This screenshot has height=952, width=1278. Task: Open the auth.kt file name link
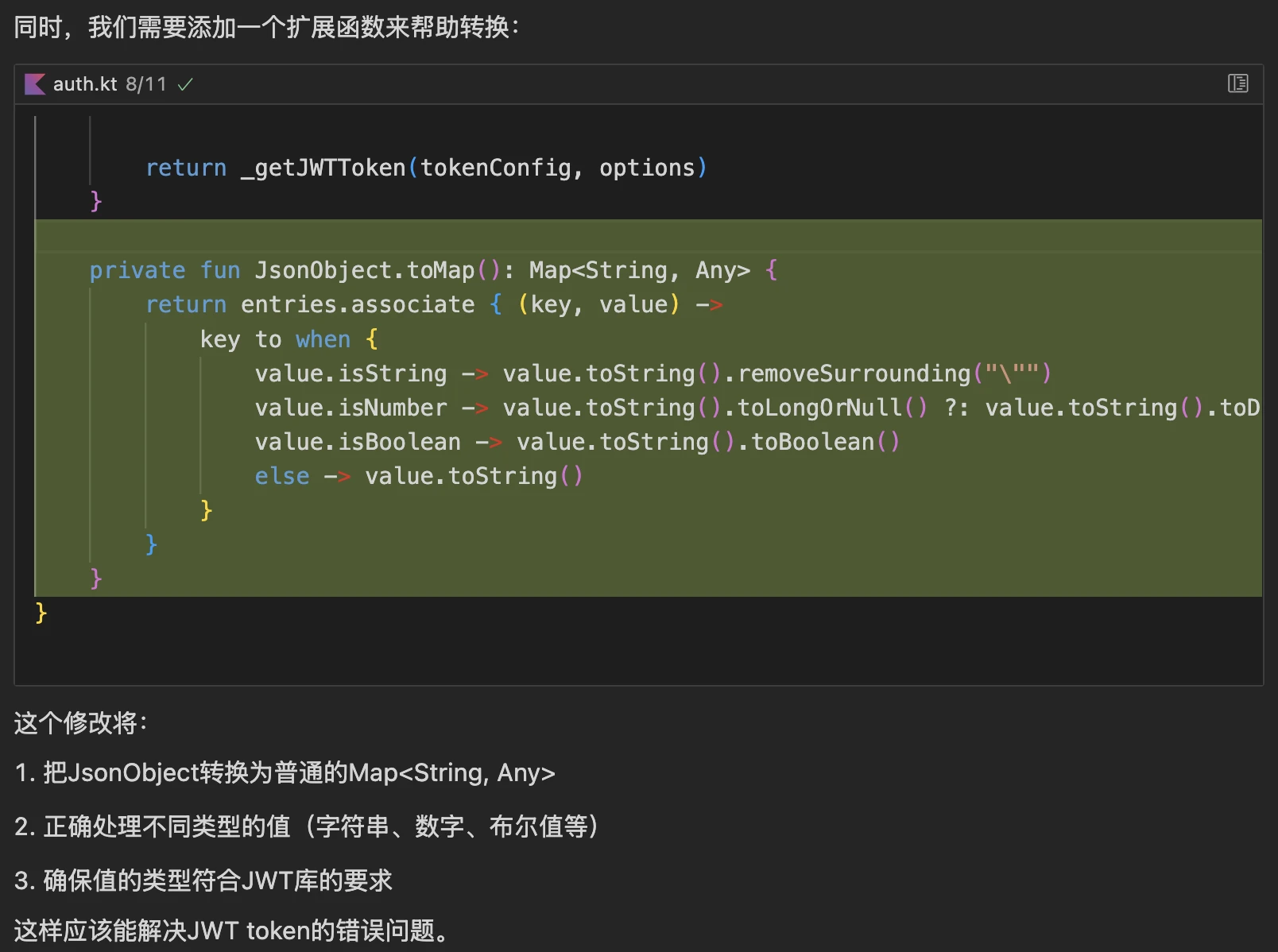(x=85, y=84)
